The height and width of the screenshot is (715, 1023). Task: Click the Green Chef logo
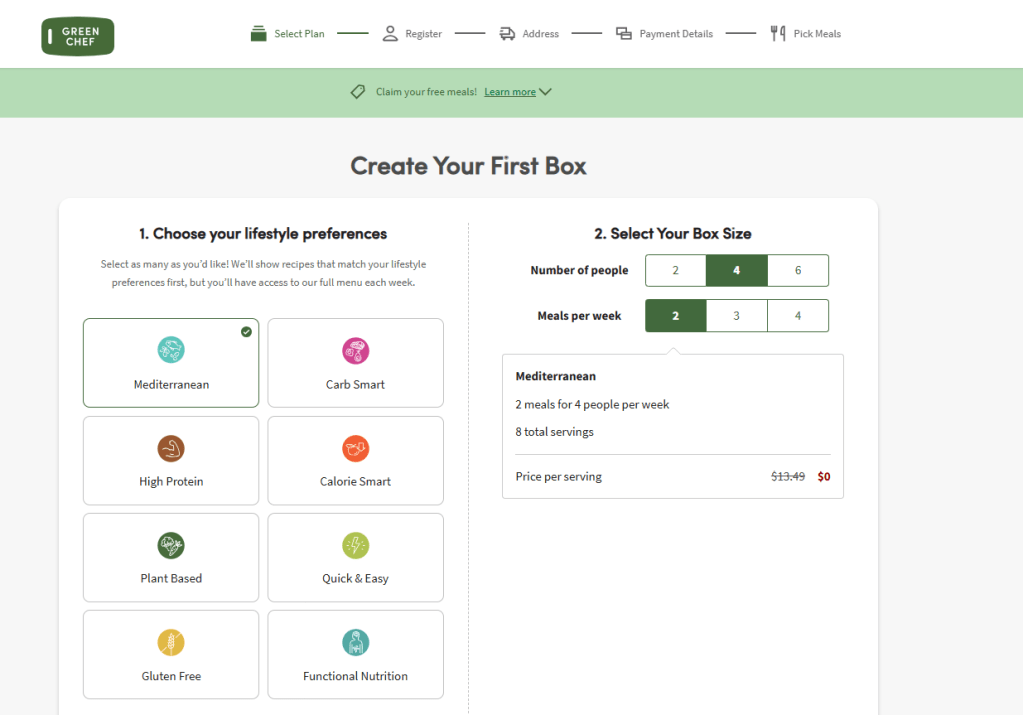click(78, 36)
